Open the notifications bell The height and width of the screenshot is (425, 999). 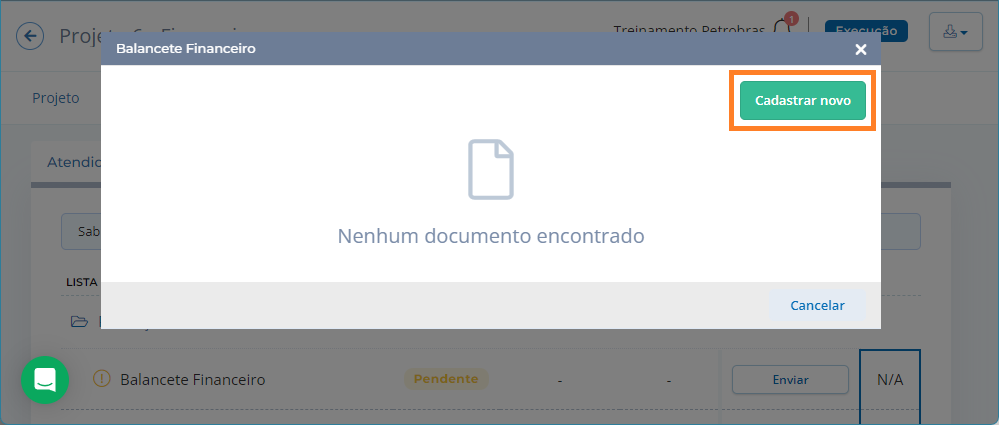pos(783,28)
